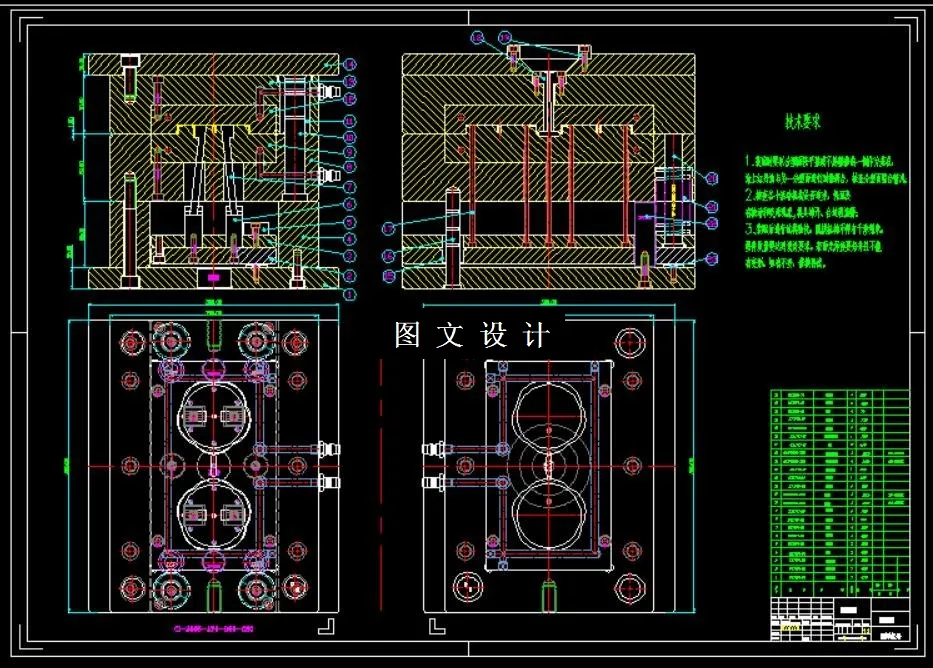Click the magenta part-code text under the plan view

214,629
